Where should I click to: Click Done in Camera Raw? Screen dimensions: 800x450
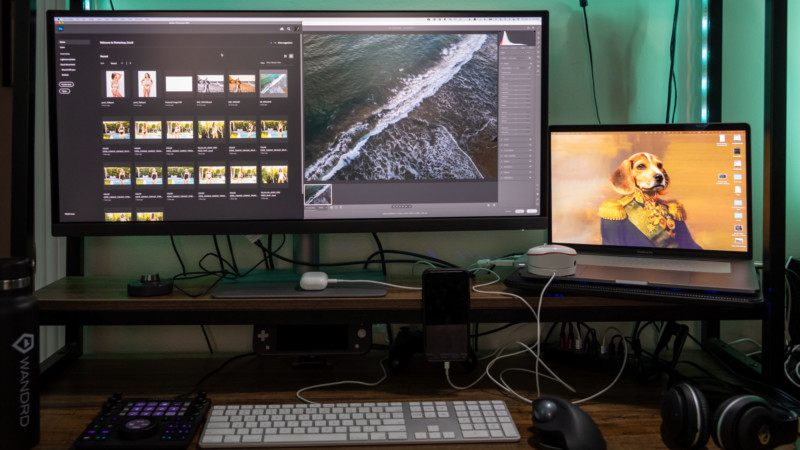pyautogui.click(x=519, y=211)
